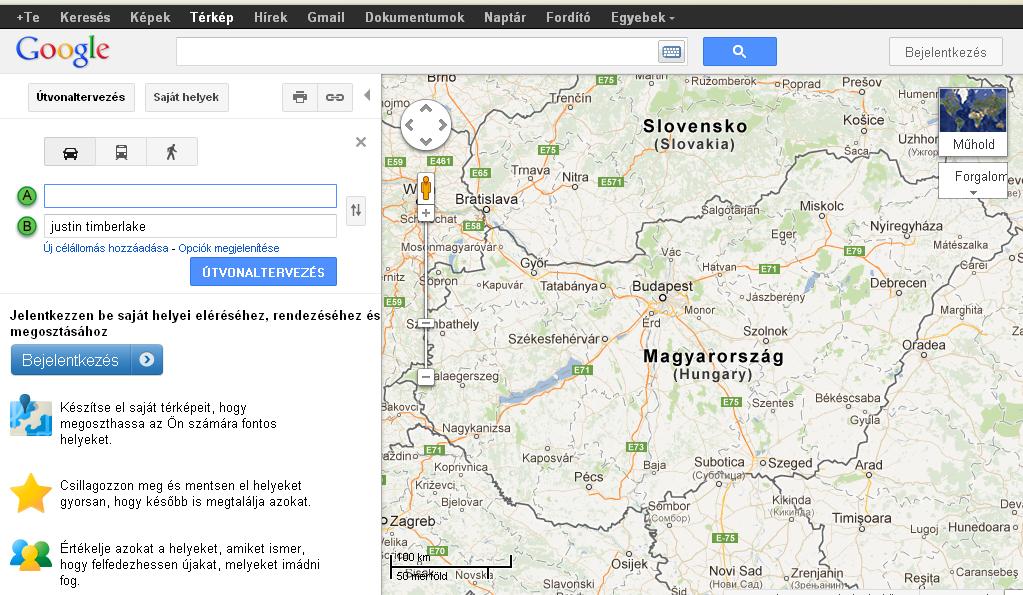This screenshot has height=595, width=1023.
Task: Click the blue Bejelentkezés sign-in button
Action: pyautogui.click(x=87, y=359)
